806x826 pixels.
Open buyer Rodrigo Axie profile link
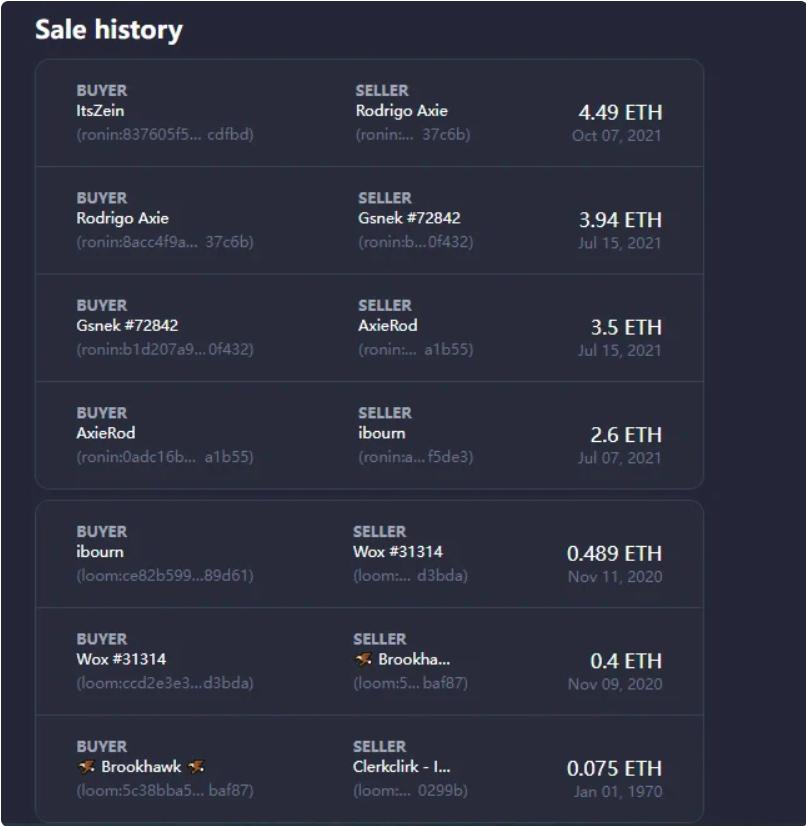coord(122,218)
